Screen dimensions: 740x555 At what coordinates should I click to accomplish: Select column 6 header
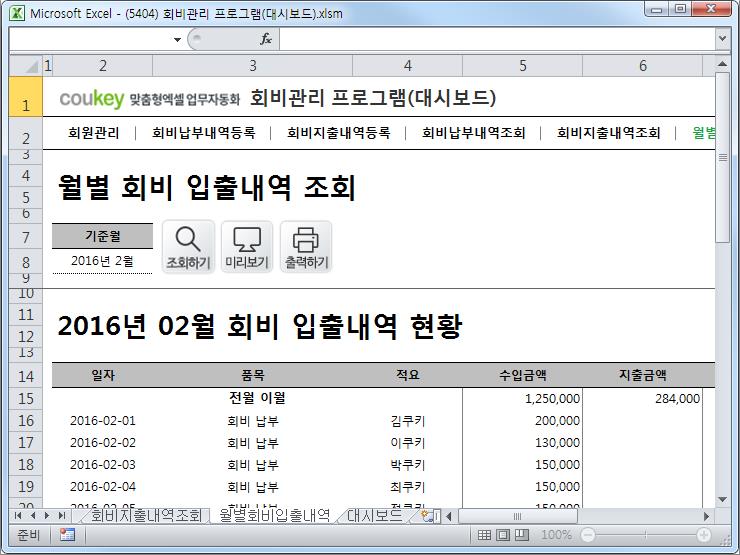point(642,66)
